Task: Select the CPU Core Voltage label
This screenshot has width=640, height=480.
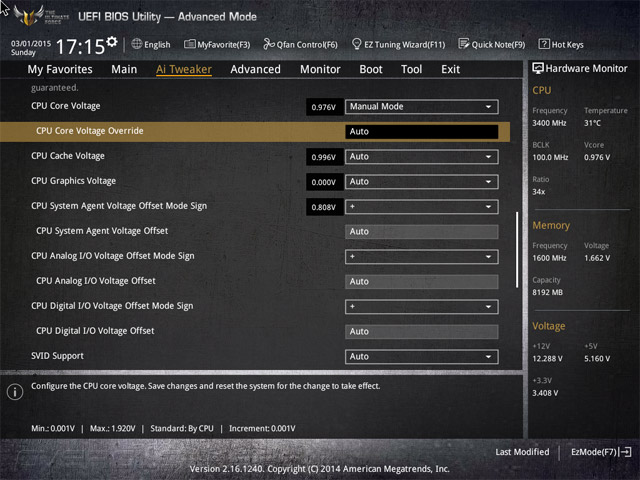Action: [x=66, y=106]
